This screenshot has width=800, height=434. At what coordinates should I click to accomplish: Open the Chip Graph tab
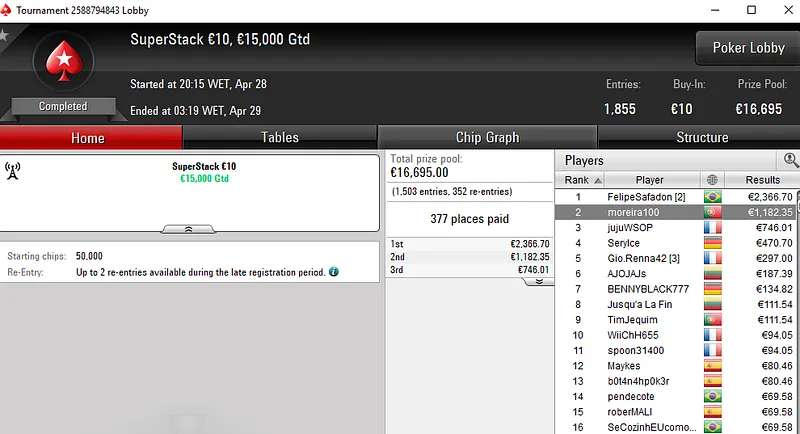(487, 137)
